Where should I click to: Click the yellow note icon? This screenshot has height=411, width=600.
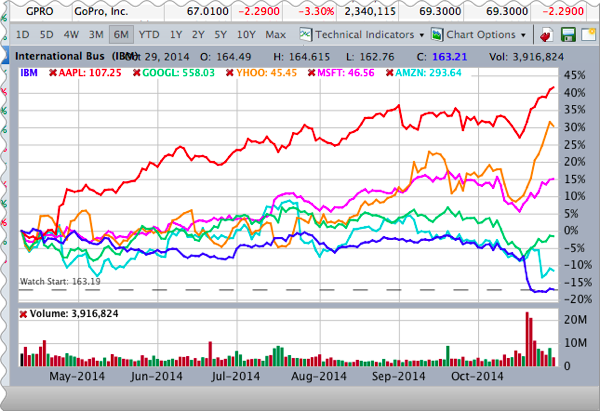[589, 35]
